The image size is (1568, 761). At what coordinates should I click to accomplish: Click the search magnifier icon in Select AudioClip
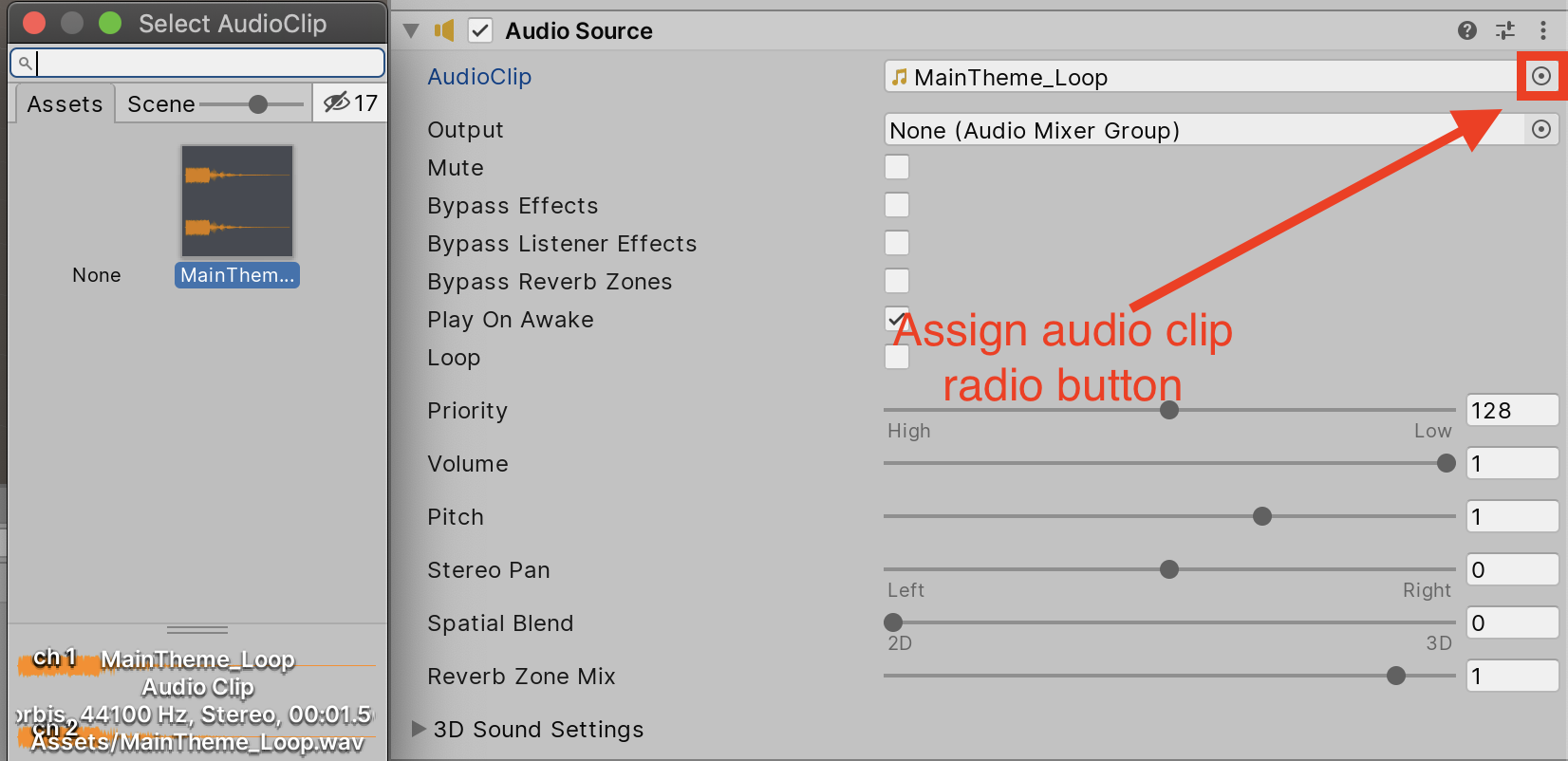point(26,63)
